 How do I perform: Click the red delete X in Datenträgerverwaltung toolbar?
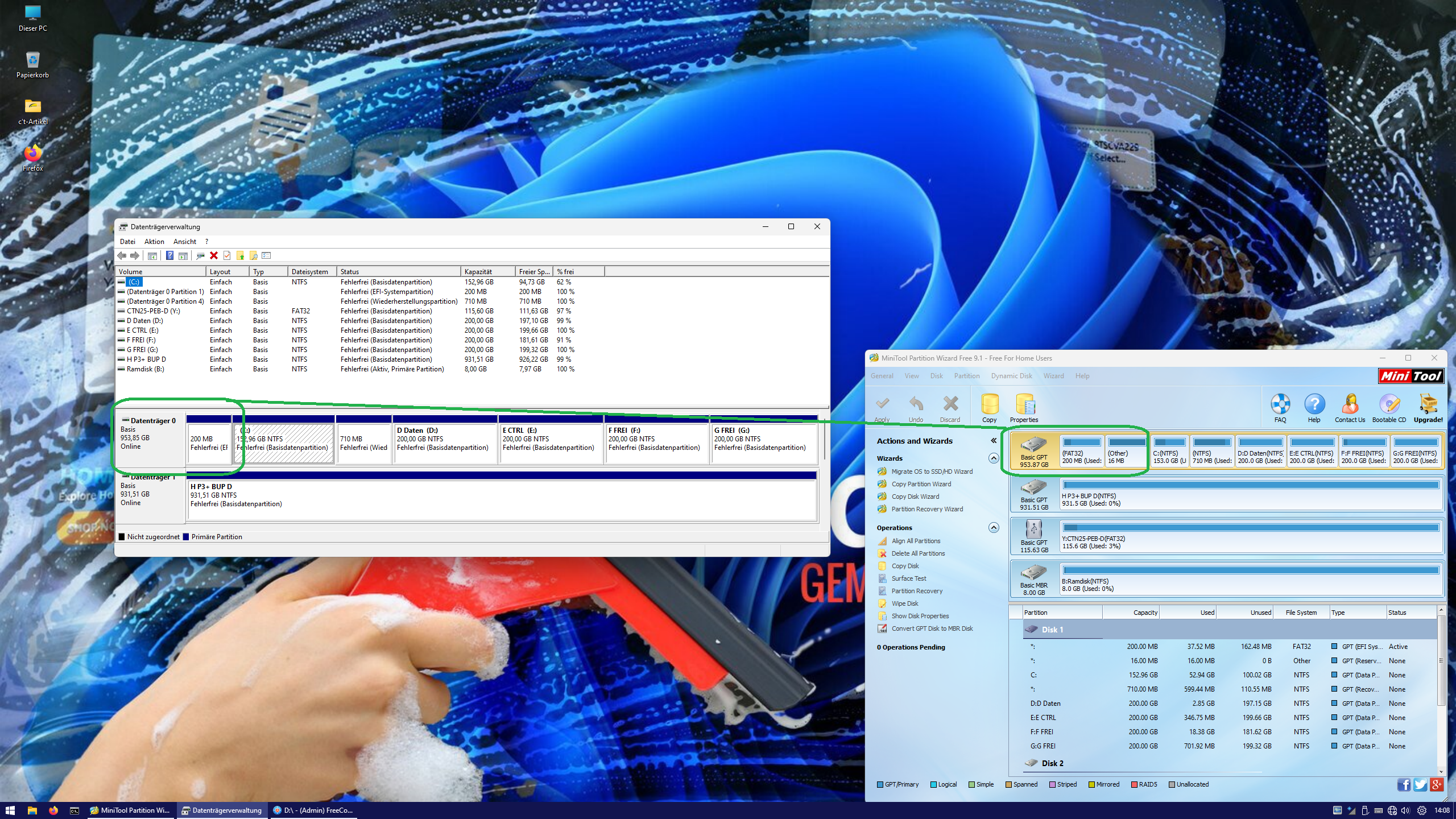click(214, 256)
